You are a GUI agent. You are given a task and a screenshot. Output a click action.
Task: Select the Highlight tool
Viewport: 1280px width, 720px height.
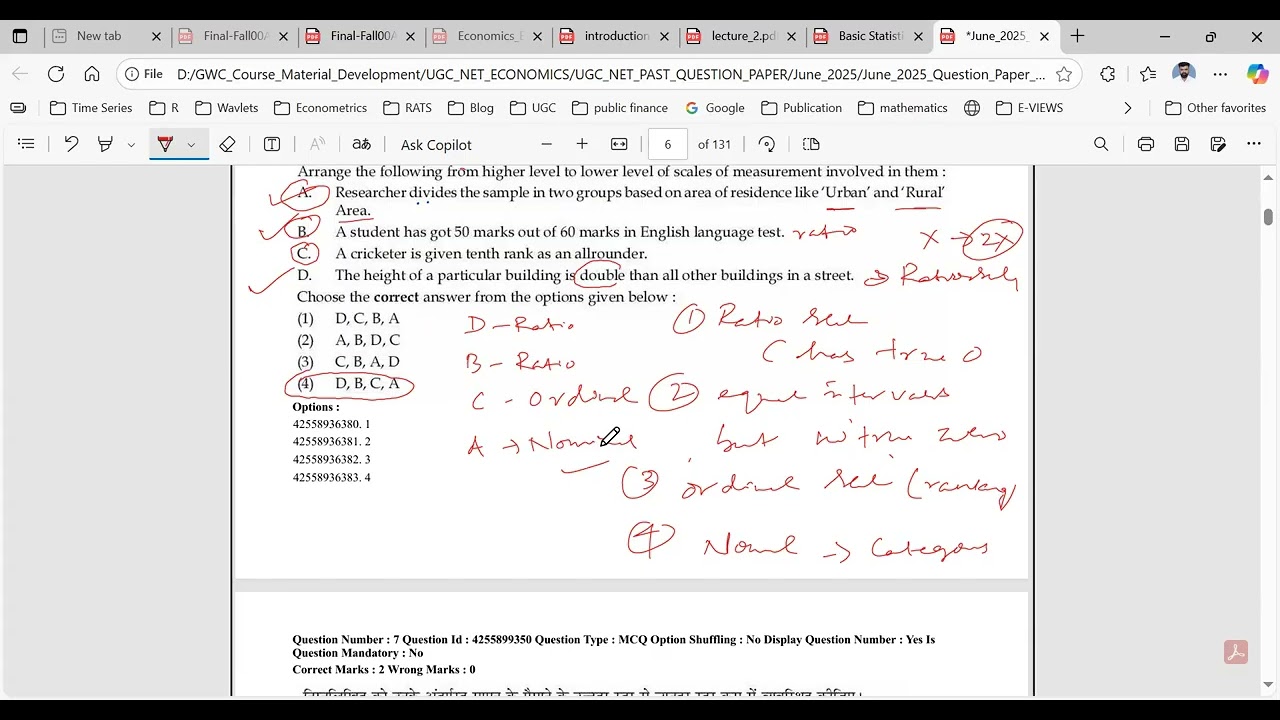(x=105, y=144)
